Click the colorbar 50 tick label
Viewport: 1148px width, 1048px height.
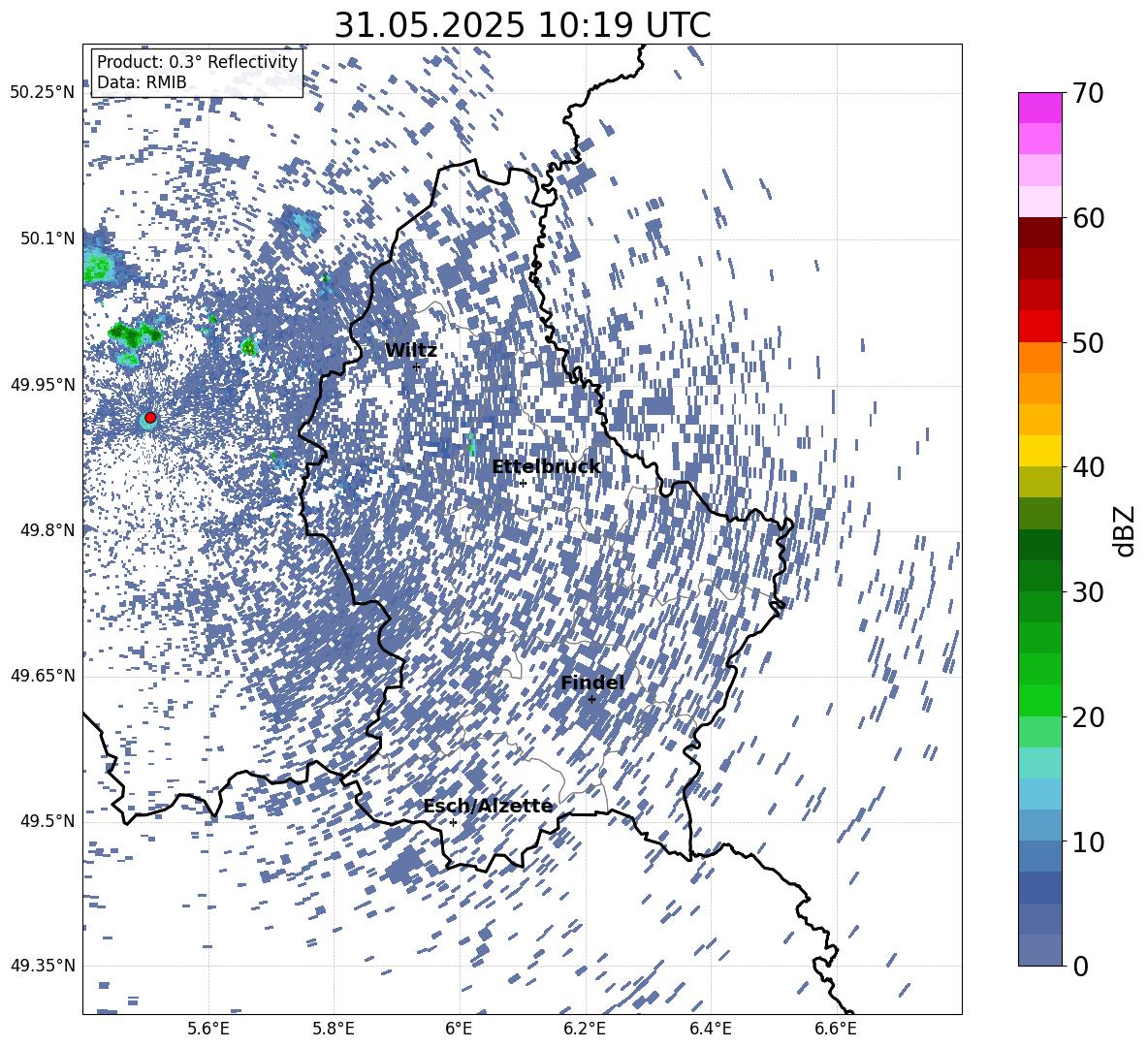pos(1088,342)
